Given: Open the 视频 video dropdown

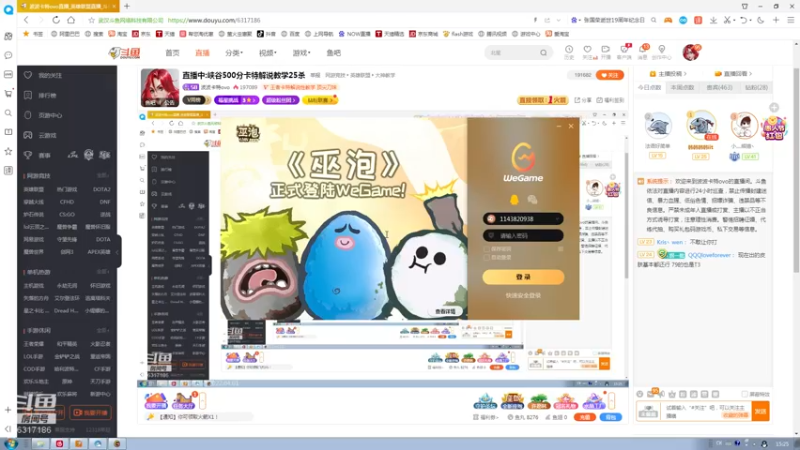Looking at the screenshot, I should click(267, 53).
